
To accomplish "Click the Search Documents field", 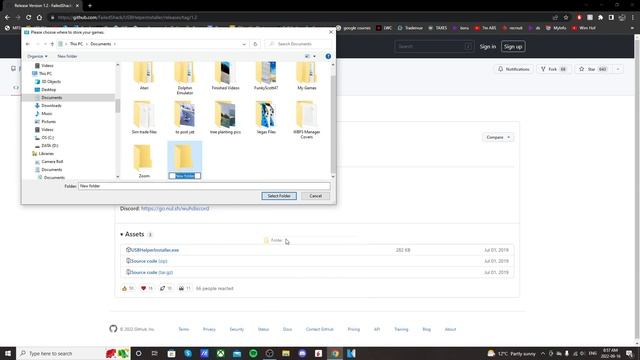I will tap(298, 44).
